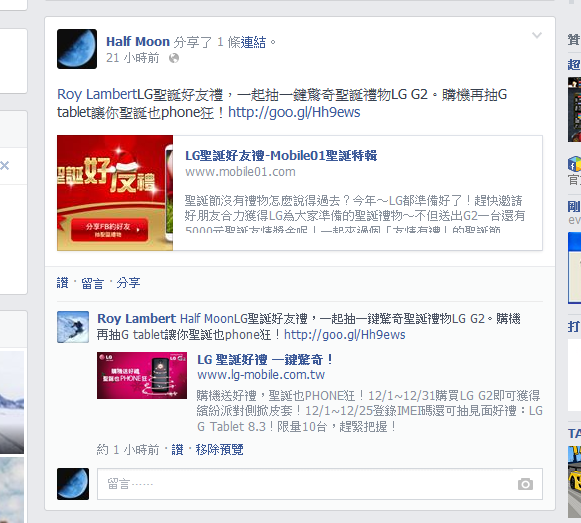Click Roy Lambert's name in the comment
This screenshot has width=581, height=523.
coord(136,319)
